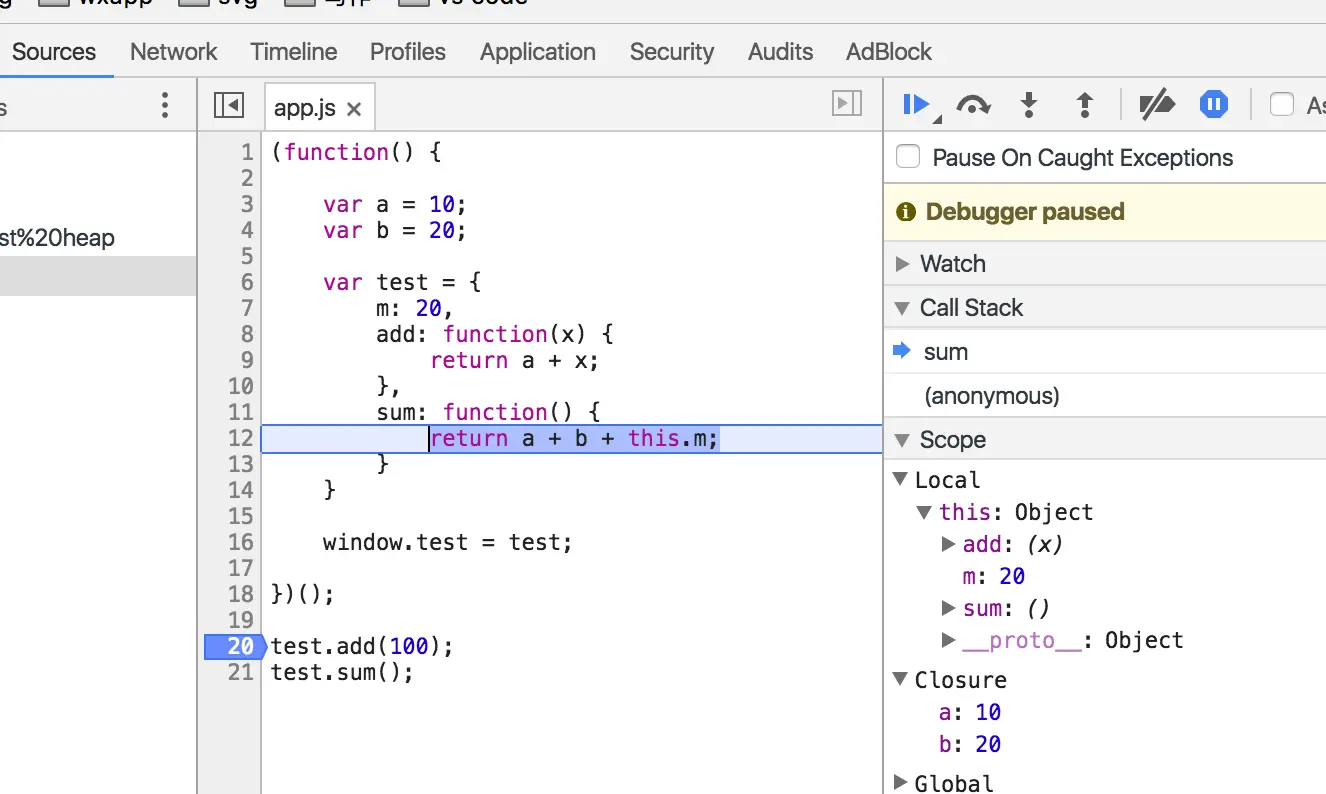Collapse the Closure scope
This screenshot has width=1326, height=794.
coord(900,679)
